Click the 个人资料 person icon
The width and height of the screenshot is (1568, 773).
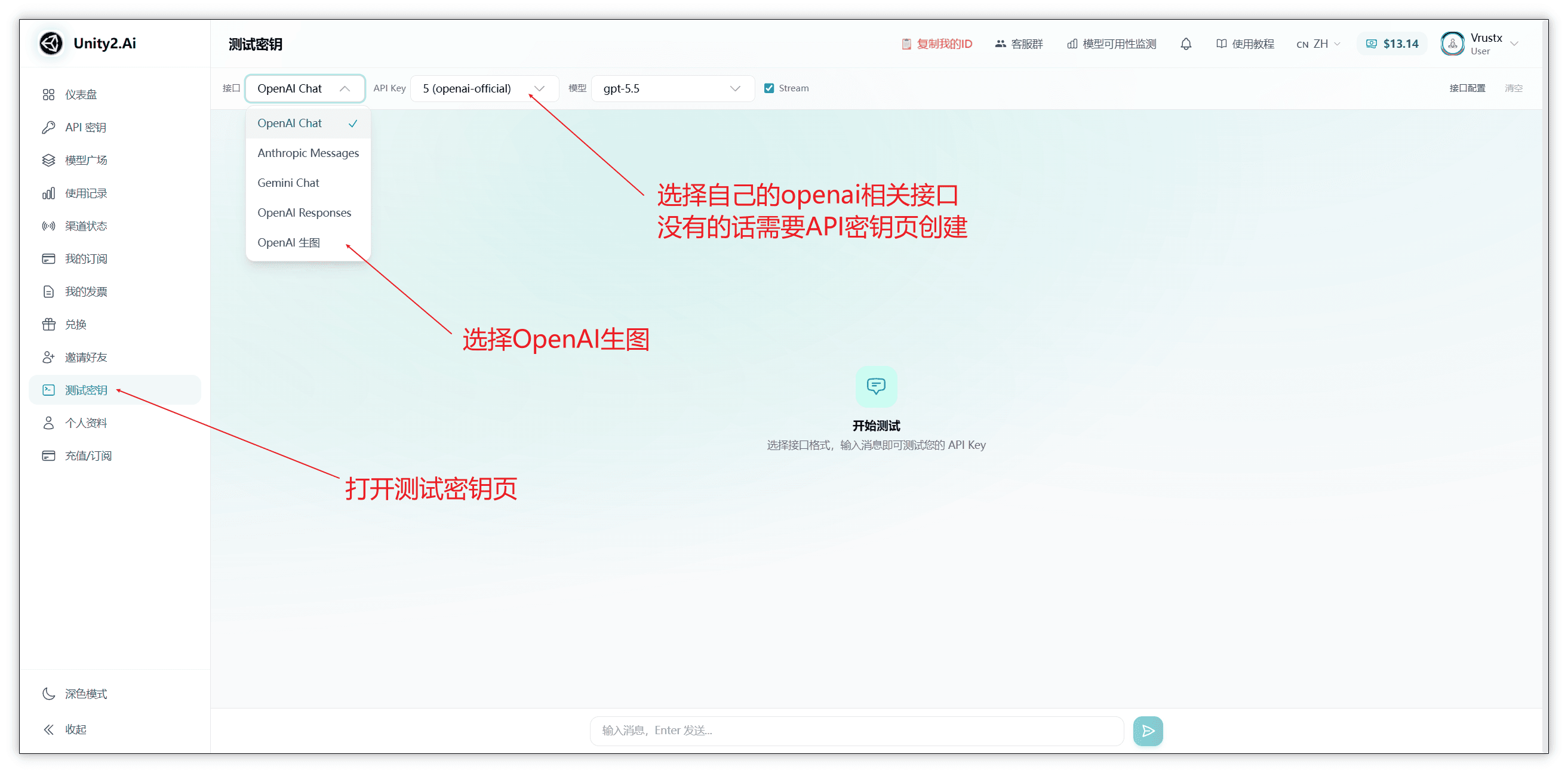(x=49, y=423)
